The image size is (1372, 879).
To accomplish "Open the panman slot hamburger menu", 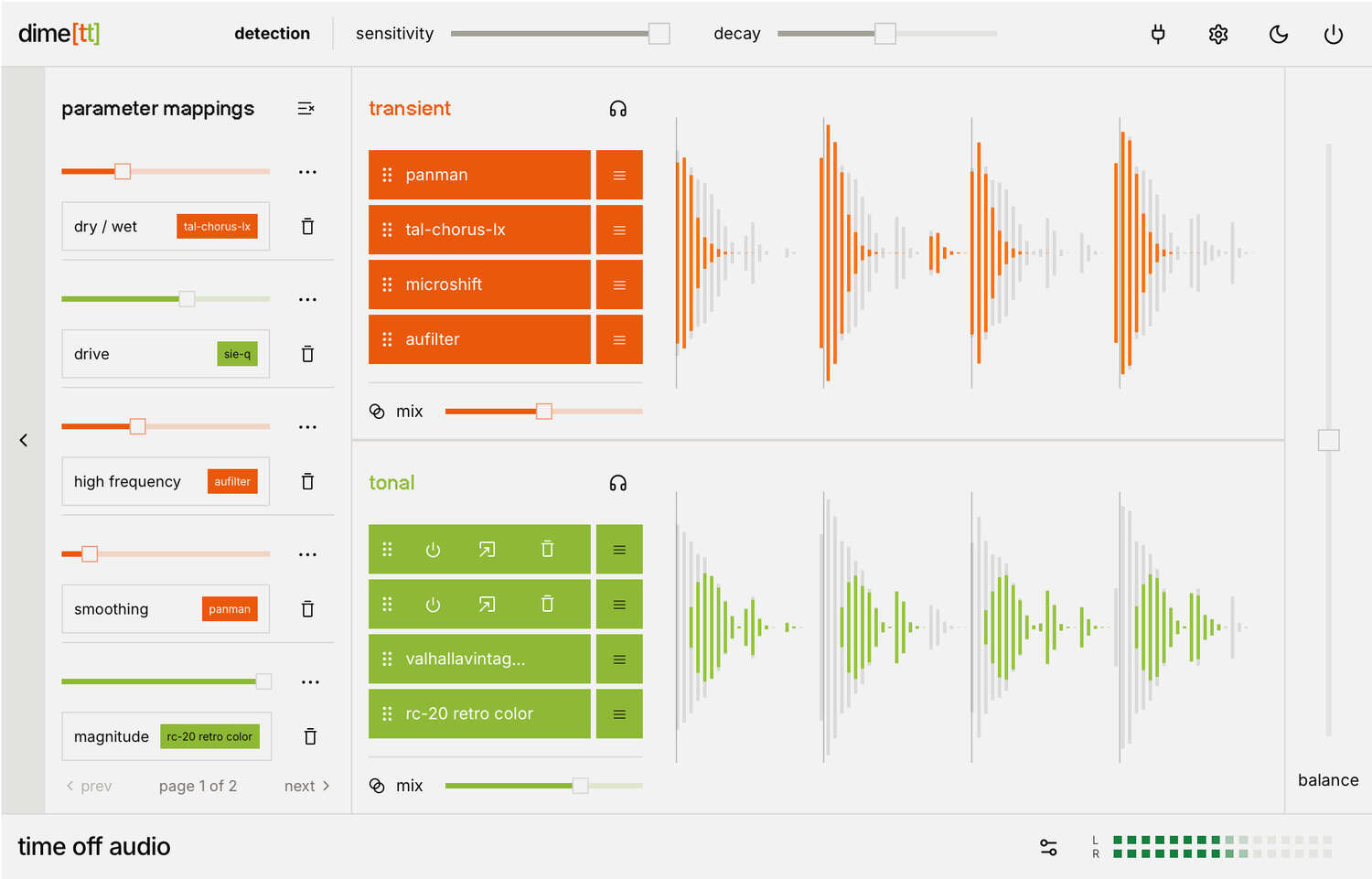I will click(x=619, y=176).
